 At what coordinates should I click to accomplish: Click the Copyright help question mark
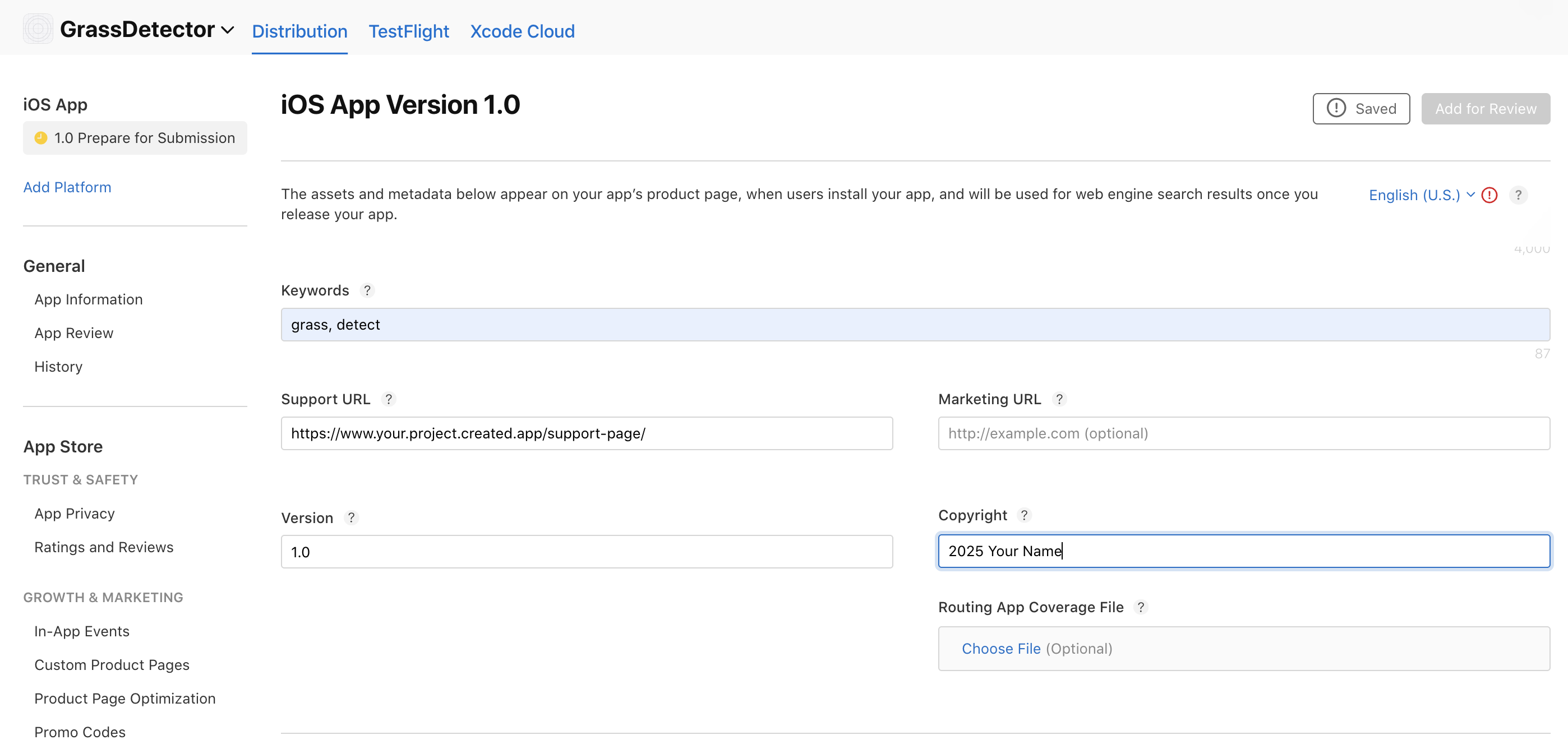click(x=1025, y=515)
